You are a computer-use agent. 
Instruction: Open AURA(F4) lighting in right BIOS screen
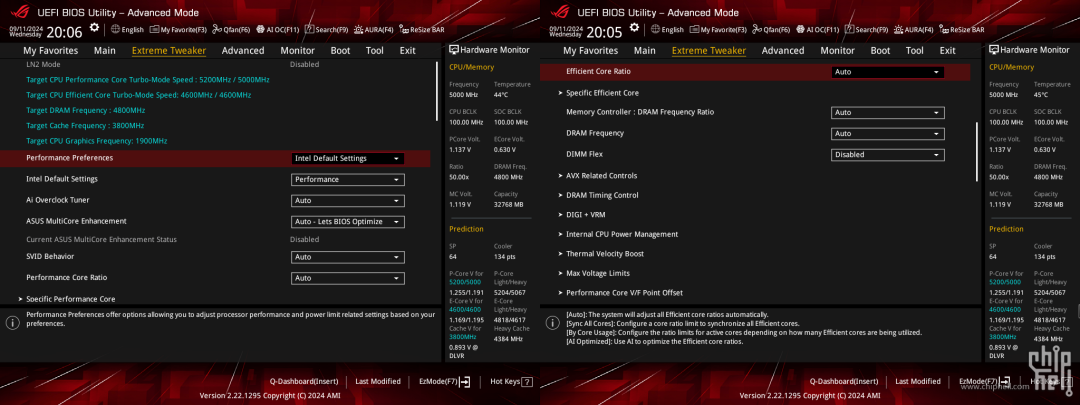tap(913, 30)
